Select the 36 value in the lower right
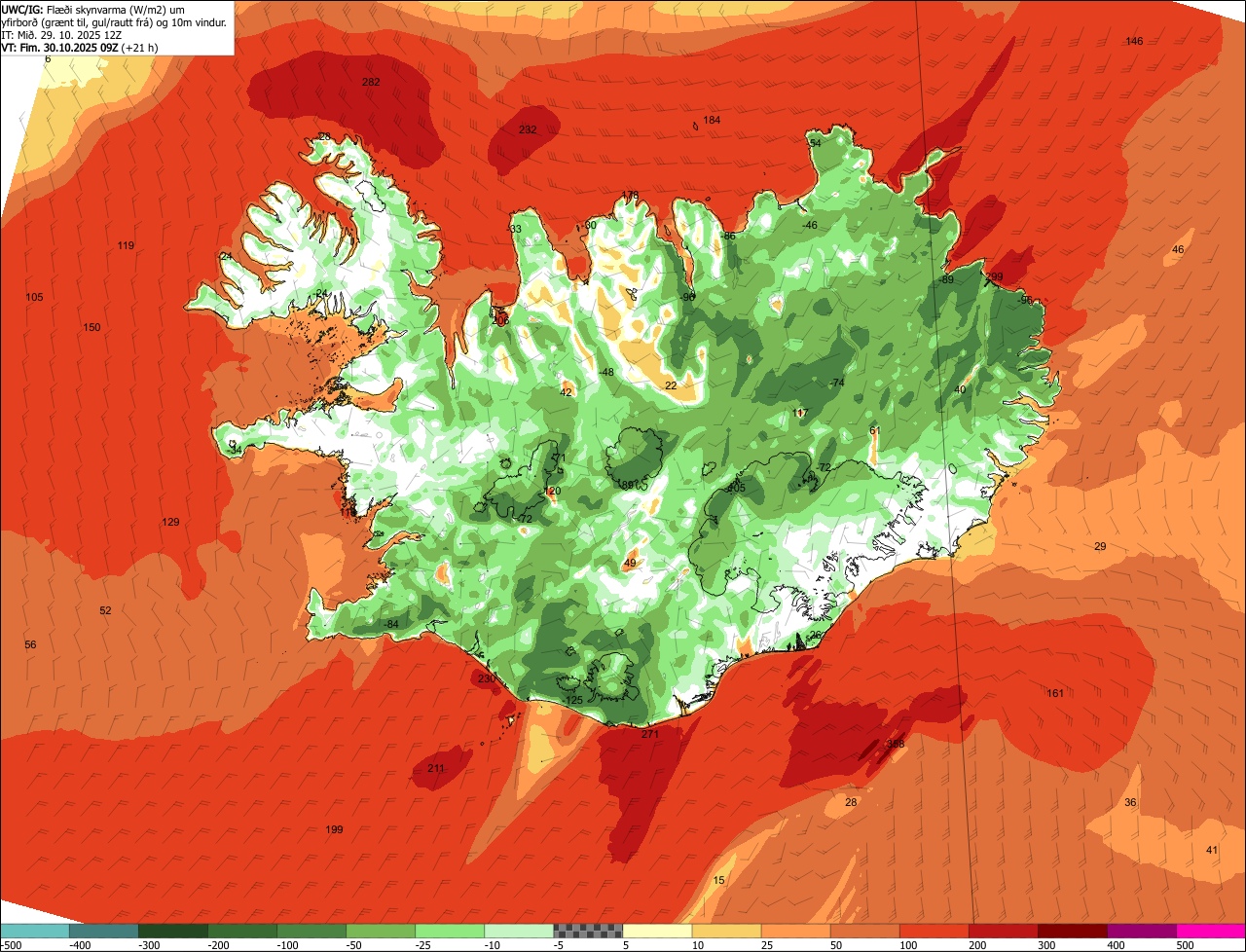Screen dimensions: 1246x952 click(1130, 802)
